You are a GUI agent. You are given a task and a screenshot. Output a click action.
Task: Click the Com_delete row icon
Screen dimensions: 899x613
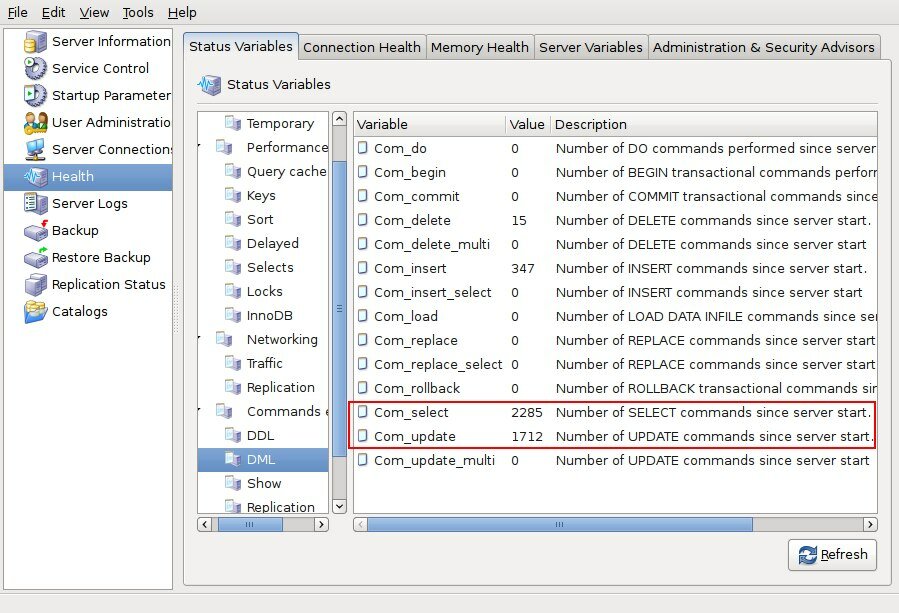click(362, 220)
